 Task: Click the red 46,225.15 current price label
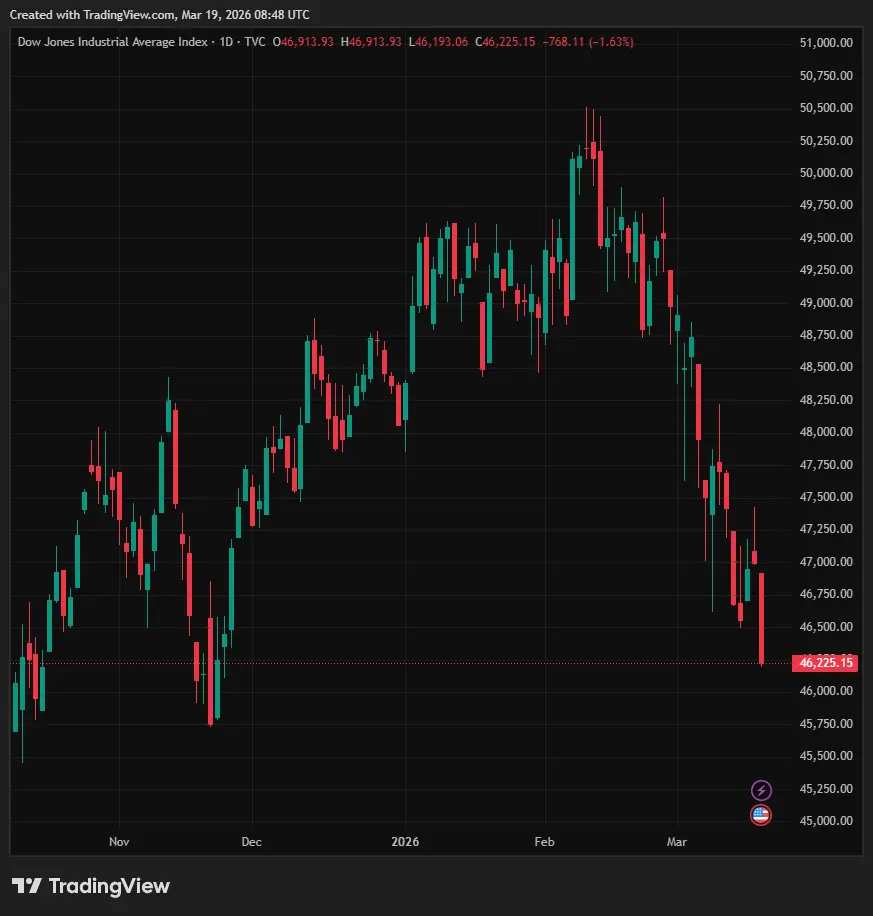825,662
